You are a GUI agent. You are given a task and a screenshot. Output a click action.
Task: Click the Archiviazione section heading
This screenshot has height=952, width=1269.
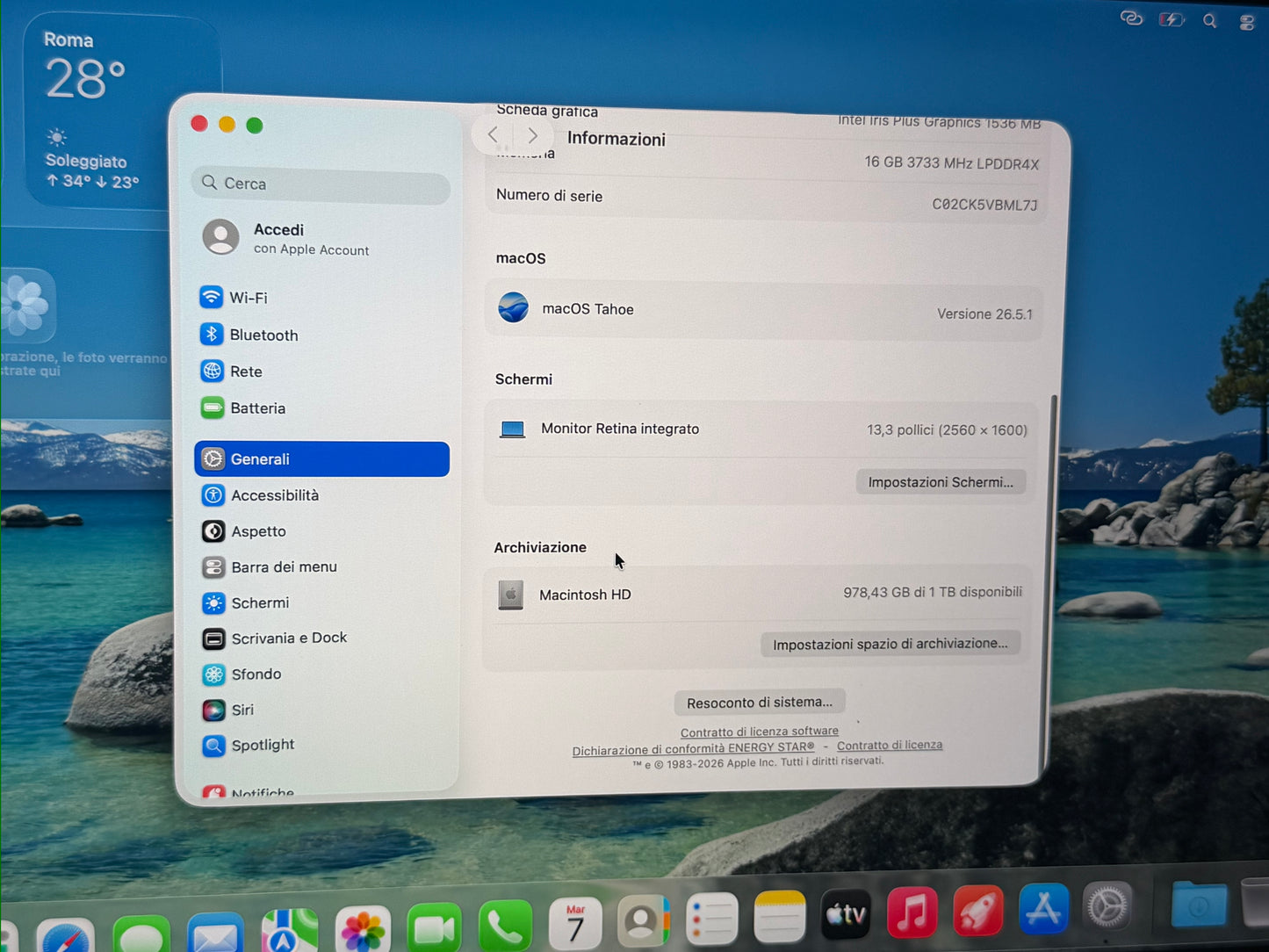pos(540,547)
